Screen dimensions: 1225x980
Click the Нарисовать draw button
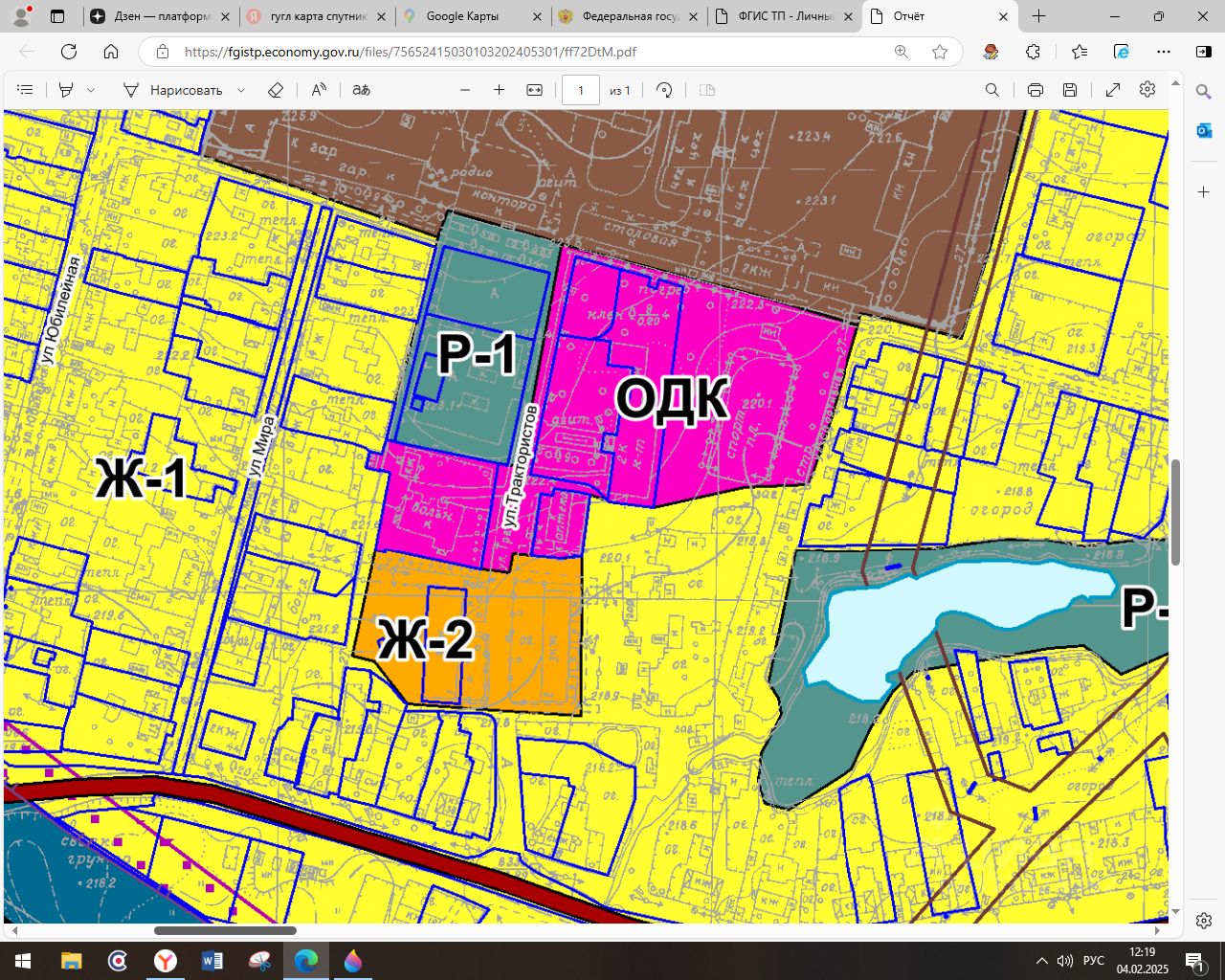pos(174,90)
